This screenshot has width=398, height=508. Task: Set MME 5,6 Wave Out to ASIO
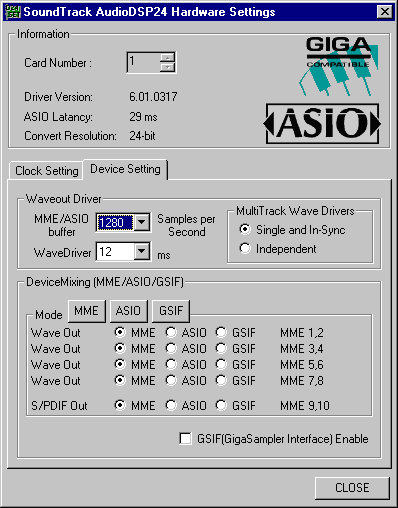(x=171, y=364)
